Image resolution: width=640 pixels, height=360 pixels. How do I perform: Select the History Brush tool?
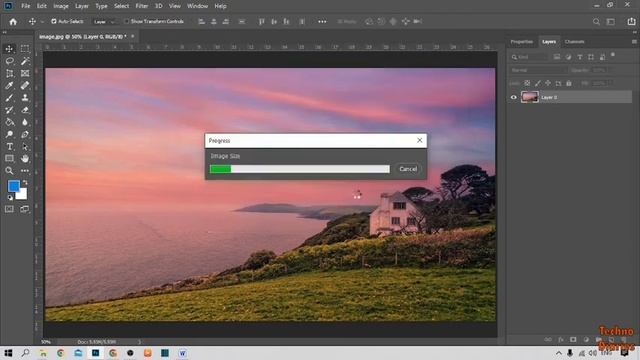coord(9,110)
